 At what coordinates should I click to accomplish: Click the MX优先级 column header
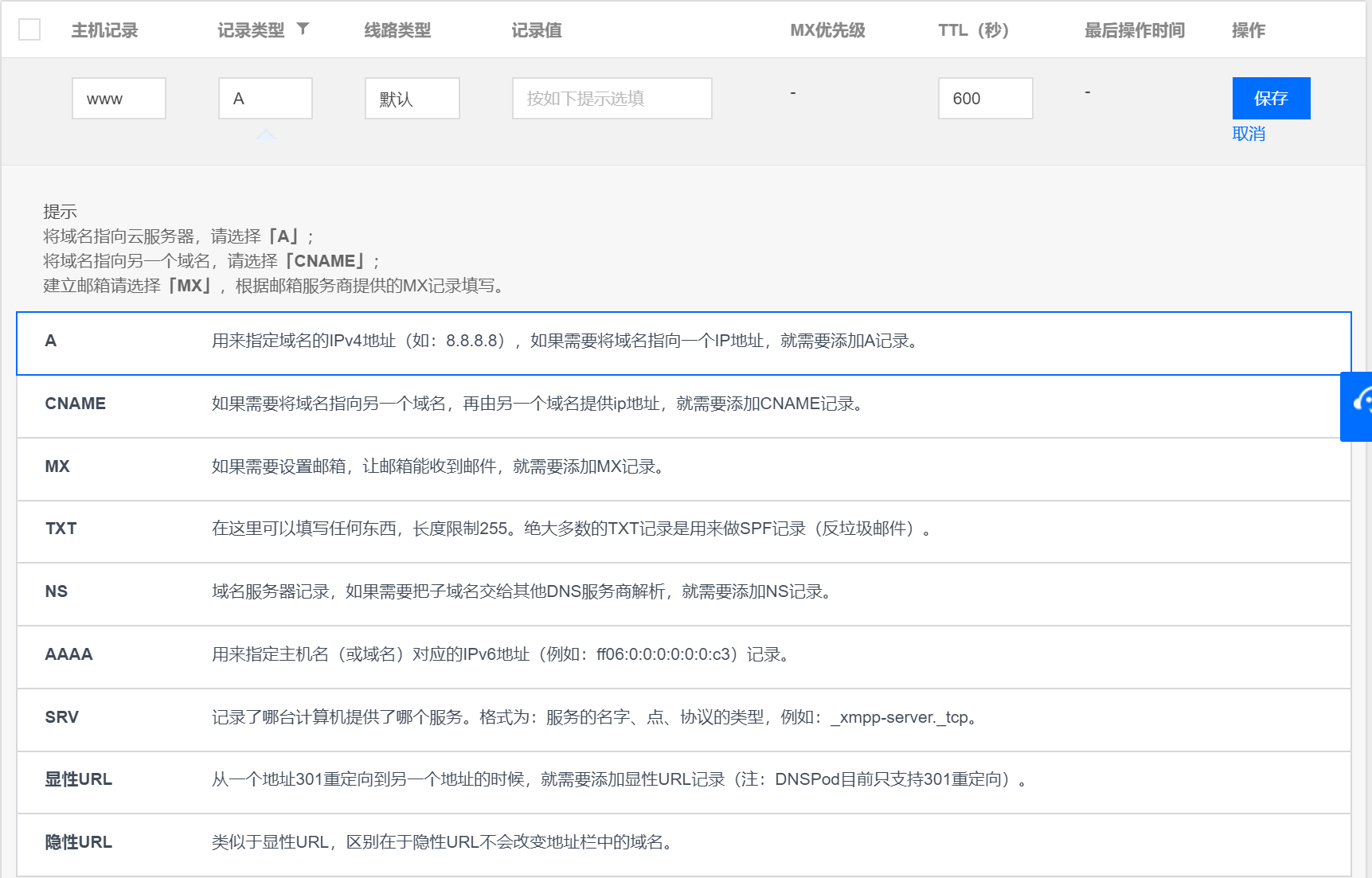(827, 30)
